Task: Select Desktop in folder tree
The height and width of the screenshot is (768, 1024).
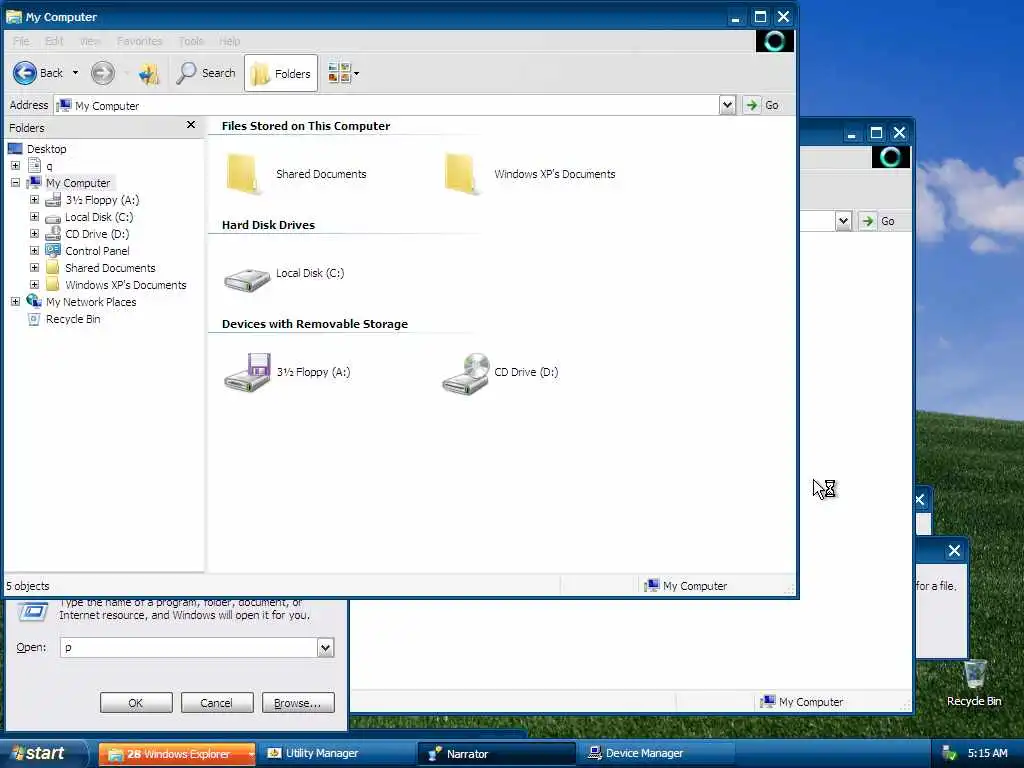Action: (x=46, y=149)
